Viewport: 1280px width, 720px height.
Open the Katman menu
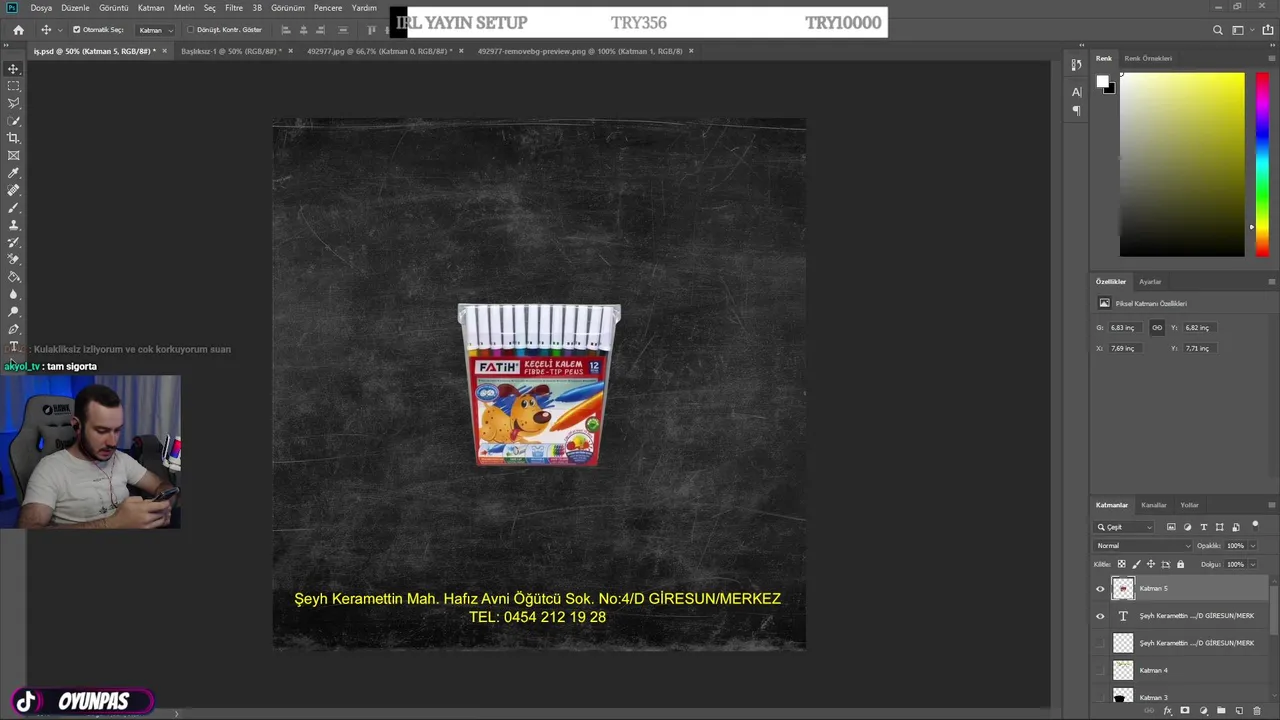(x=151, y=8)
